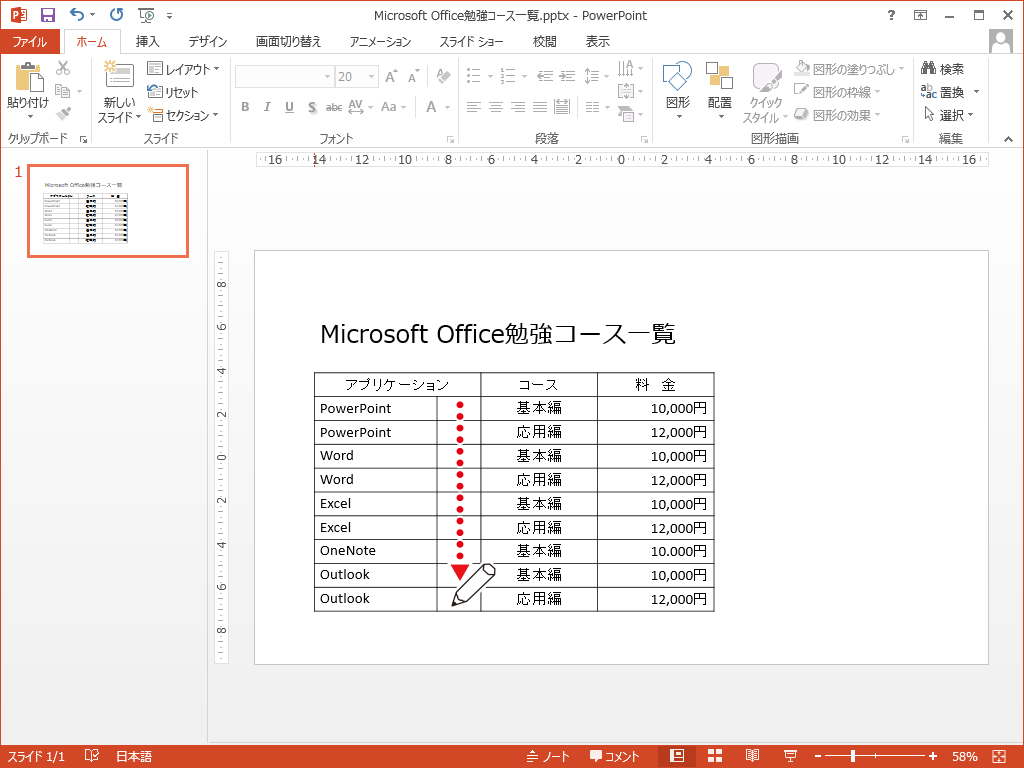This screenshot has height=768, width=1024.
Task: Click the PowerPoint Help question mark icon
Action: [x=891, y=15]
